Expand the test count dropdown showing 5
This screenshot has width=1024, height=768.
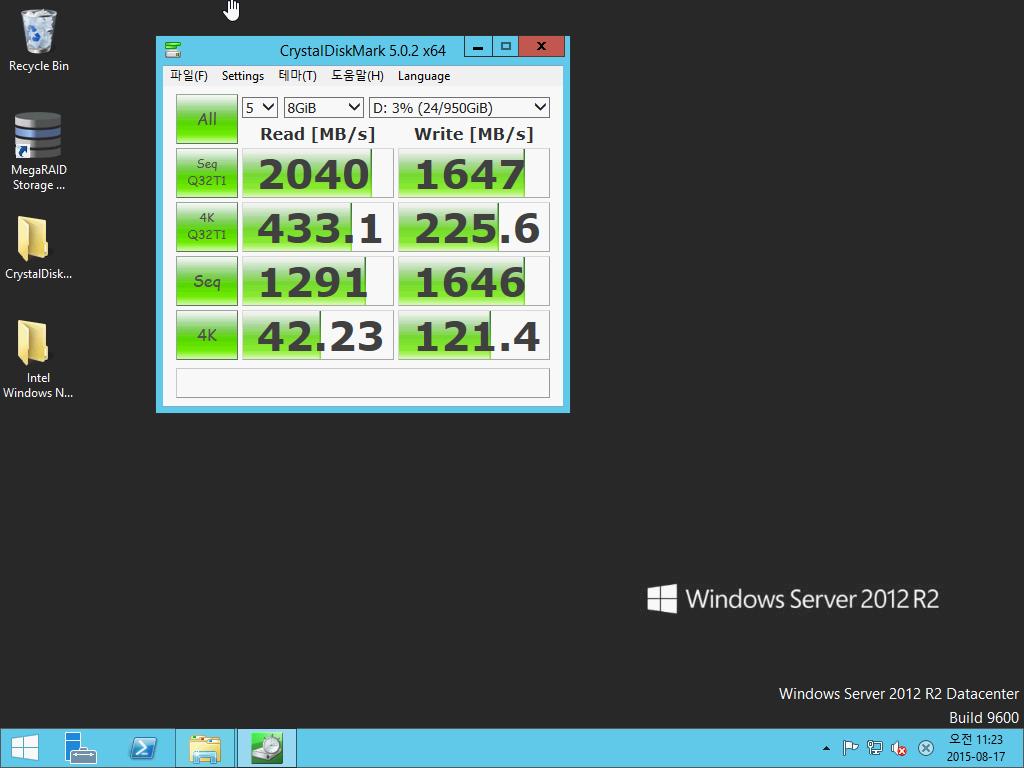[x=260, y=108]
